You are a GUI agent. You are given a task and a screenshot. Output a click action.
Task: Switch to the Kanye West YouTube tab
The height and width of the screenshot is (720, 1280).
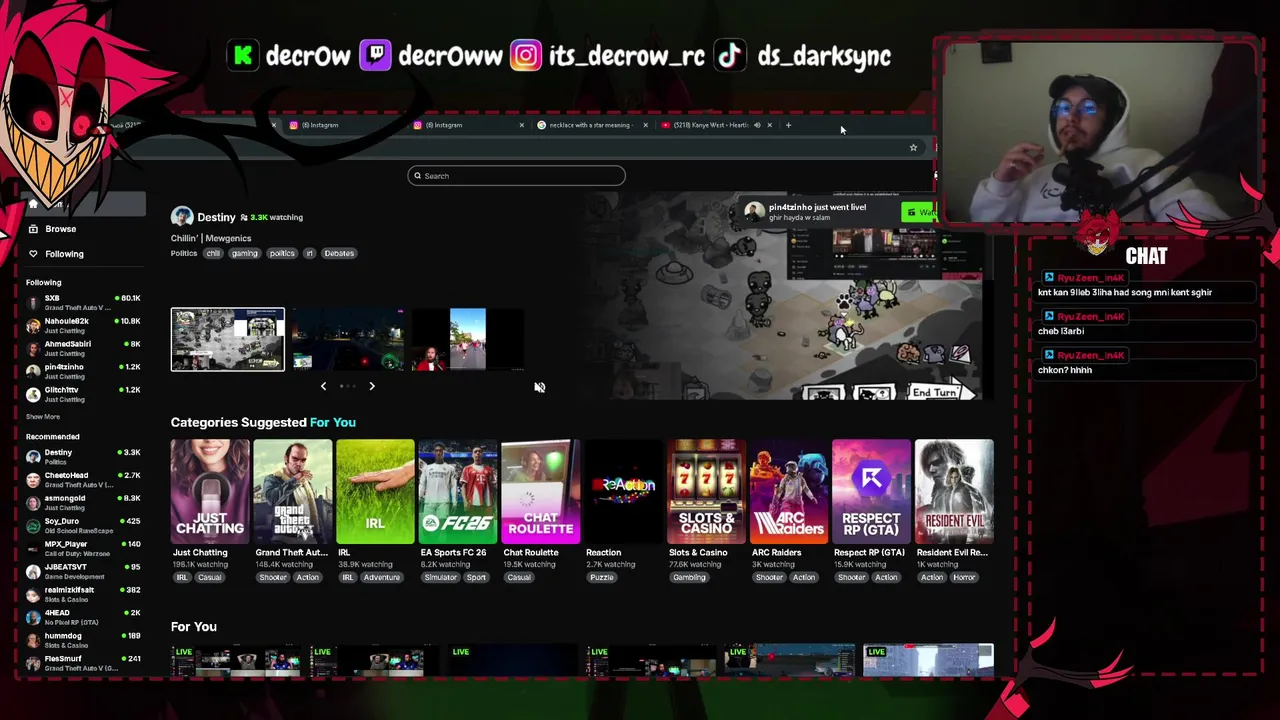[710, 125]
